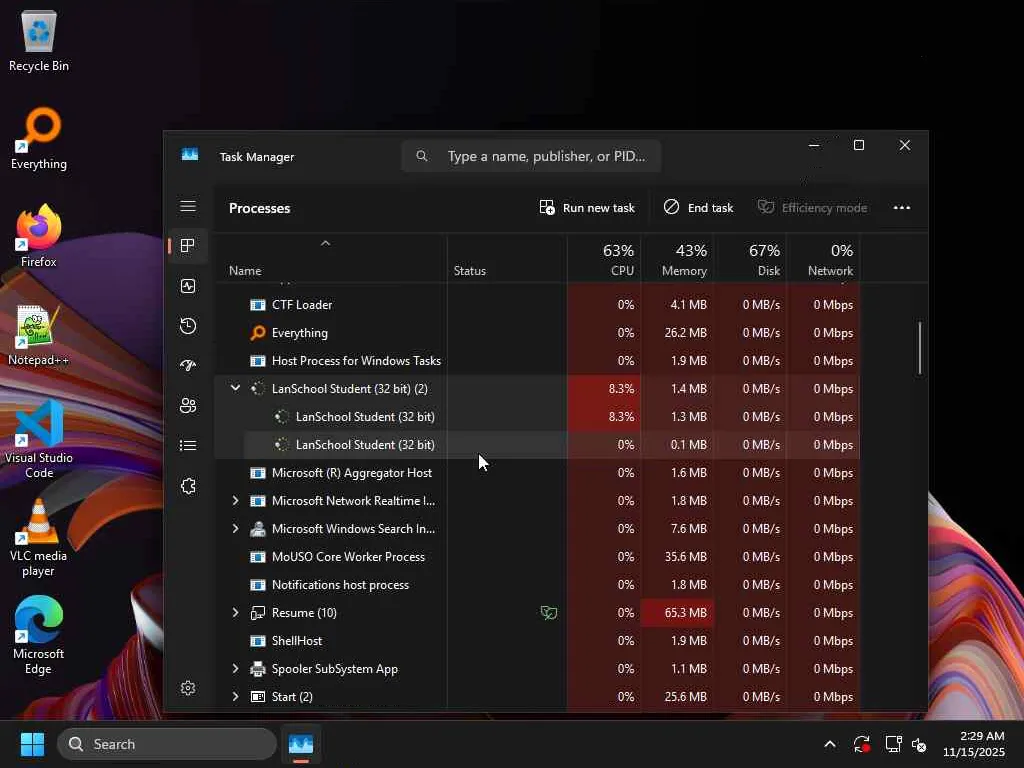Image resolution: width=1024 pixels, height=768 pixels.
Task: Open Task Manager settings gear icon
Action: [x=188, y=688]
